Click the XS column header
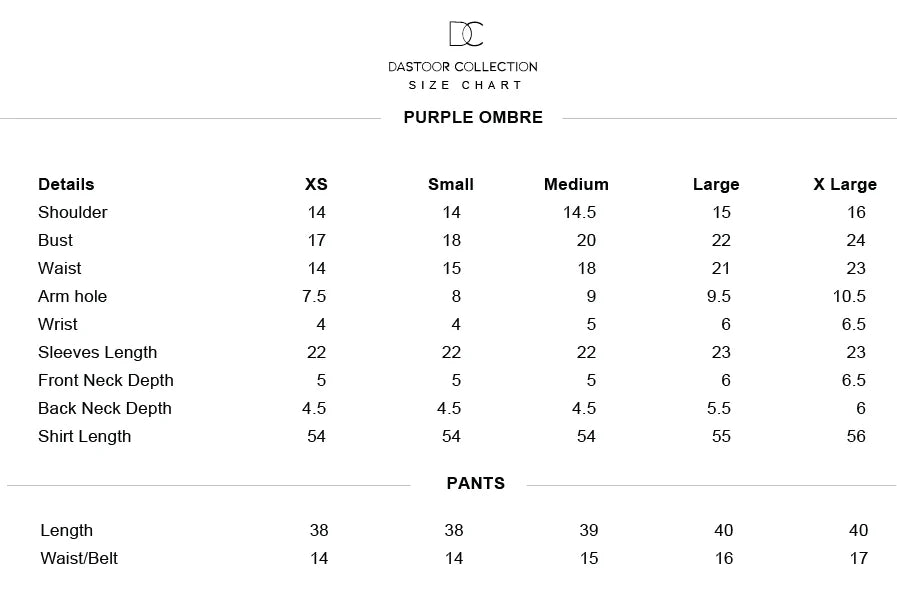 [316, 184]
